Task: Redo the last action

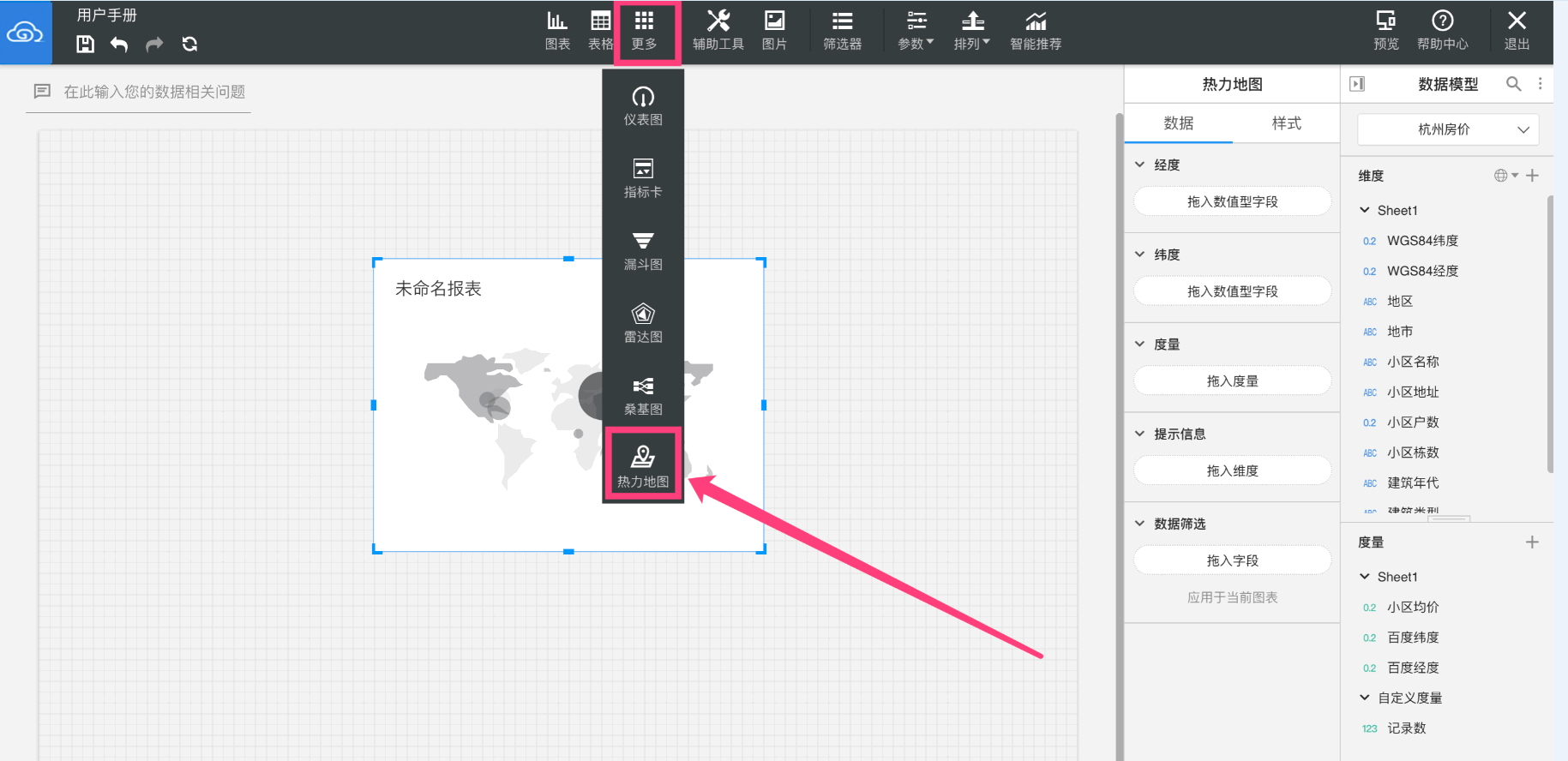Action: click(x=154, y=45)
